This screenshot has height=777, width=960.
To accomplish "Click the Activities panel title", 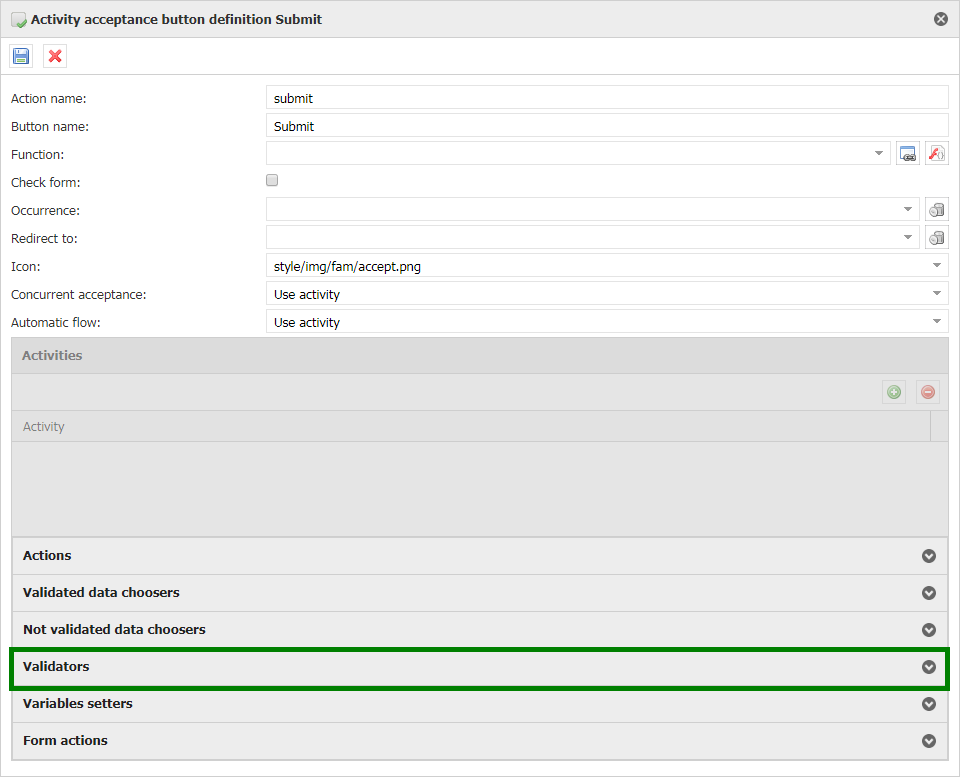I will click(52, 355).
